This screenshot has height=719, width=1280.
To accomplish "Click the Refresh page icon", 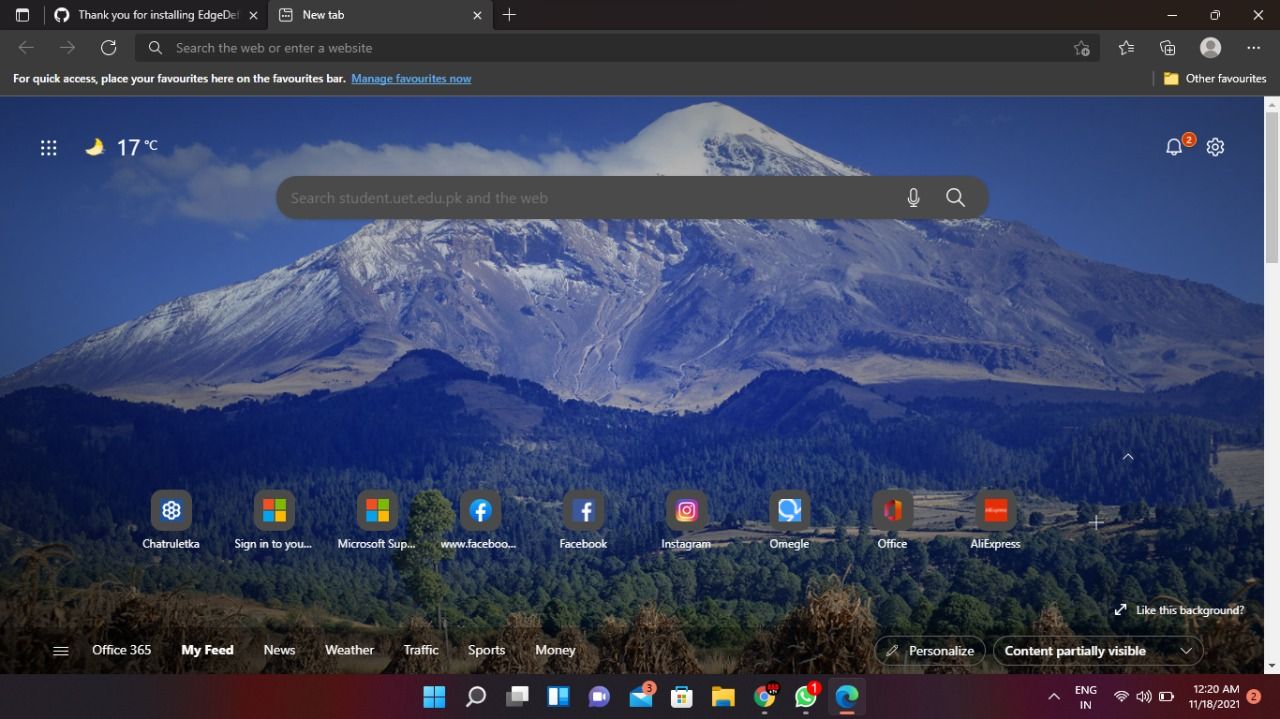I will pos(108,47).
